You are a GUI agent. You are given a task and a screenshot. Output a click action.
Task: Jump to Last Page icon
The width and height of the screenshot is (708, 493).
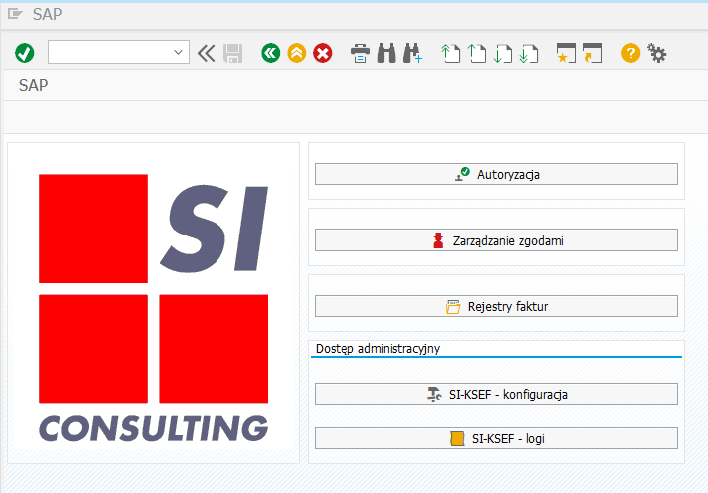click(x=529, y=53)
